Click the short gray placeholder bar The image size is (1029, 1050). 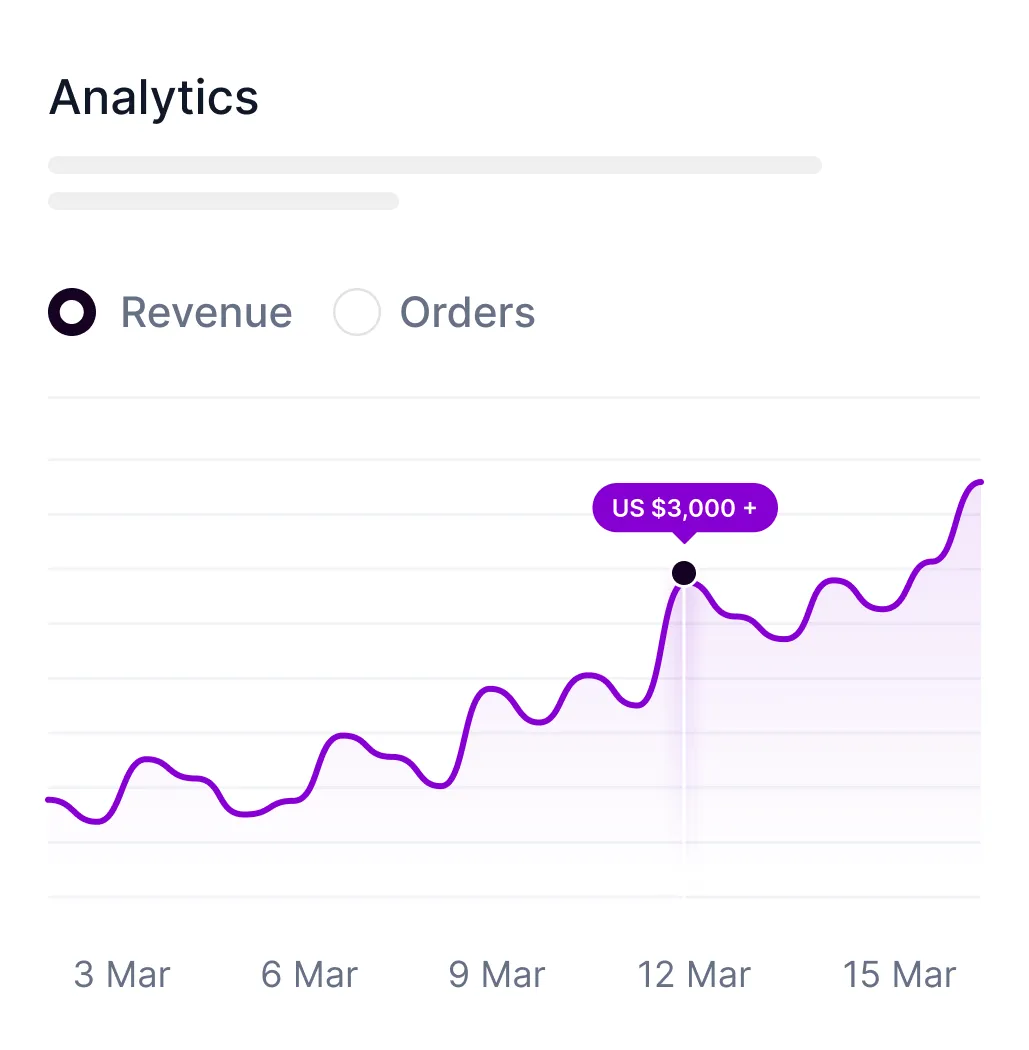(x=224, y=201)
